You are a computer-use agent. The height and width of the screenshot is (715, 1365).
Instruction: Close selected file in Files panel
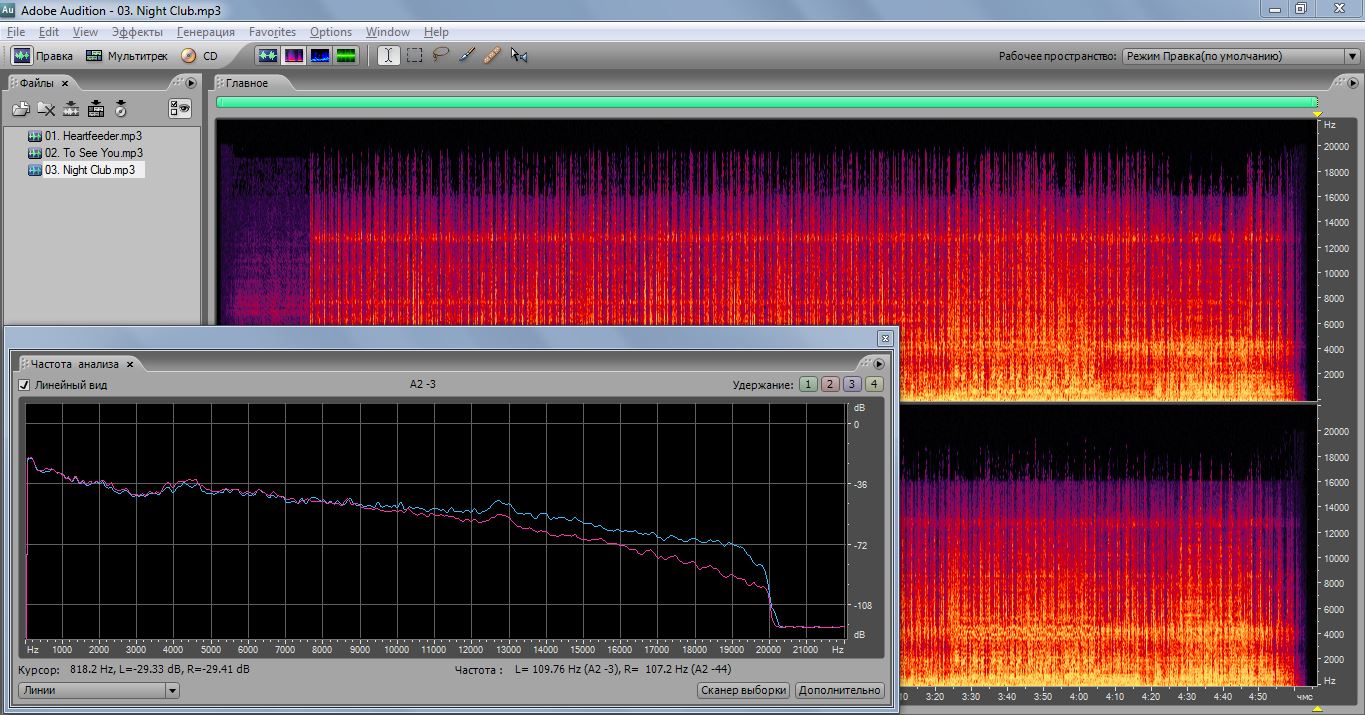[46, 109]
